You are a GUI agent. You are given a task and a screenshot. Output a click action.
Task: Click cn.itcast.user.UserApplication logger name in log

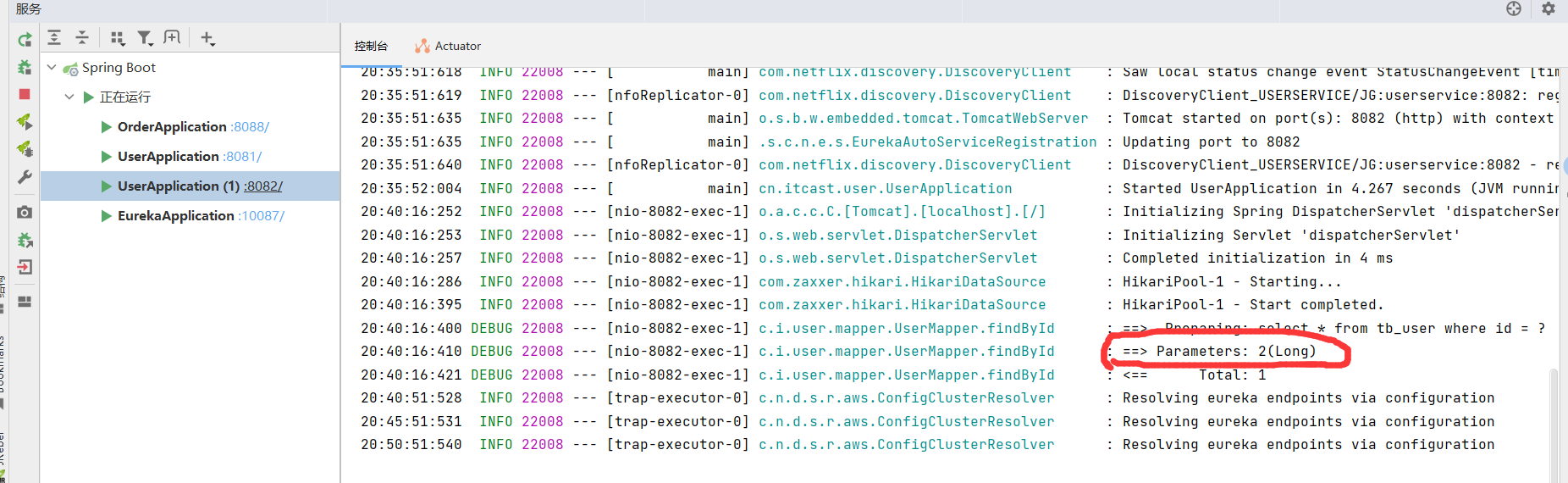pos(885,188)
